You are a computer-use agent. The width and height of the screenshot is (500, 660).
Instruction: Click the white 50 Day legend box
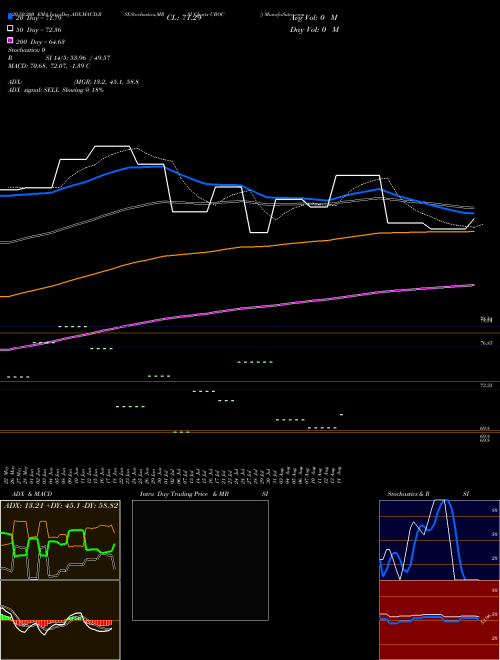point(11,29)
